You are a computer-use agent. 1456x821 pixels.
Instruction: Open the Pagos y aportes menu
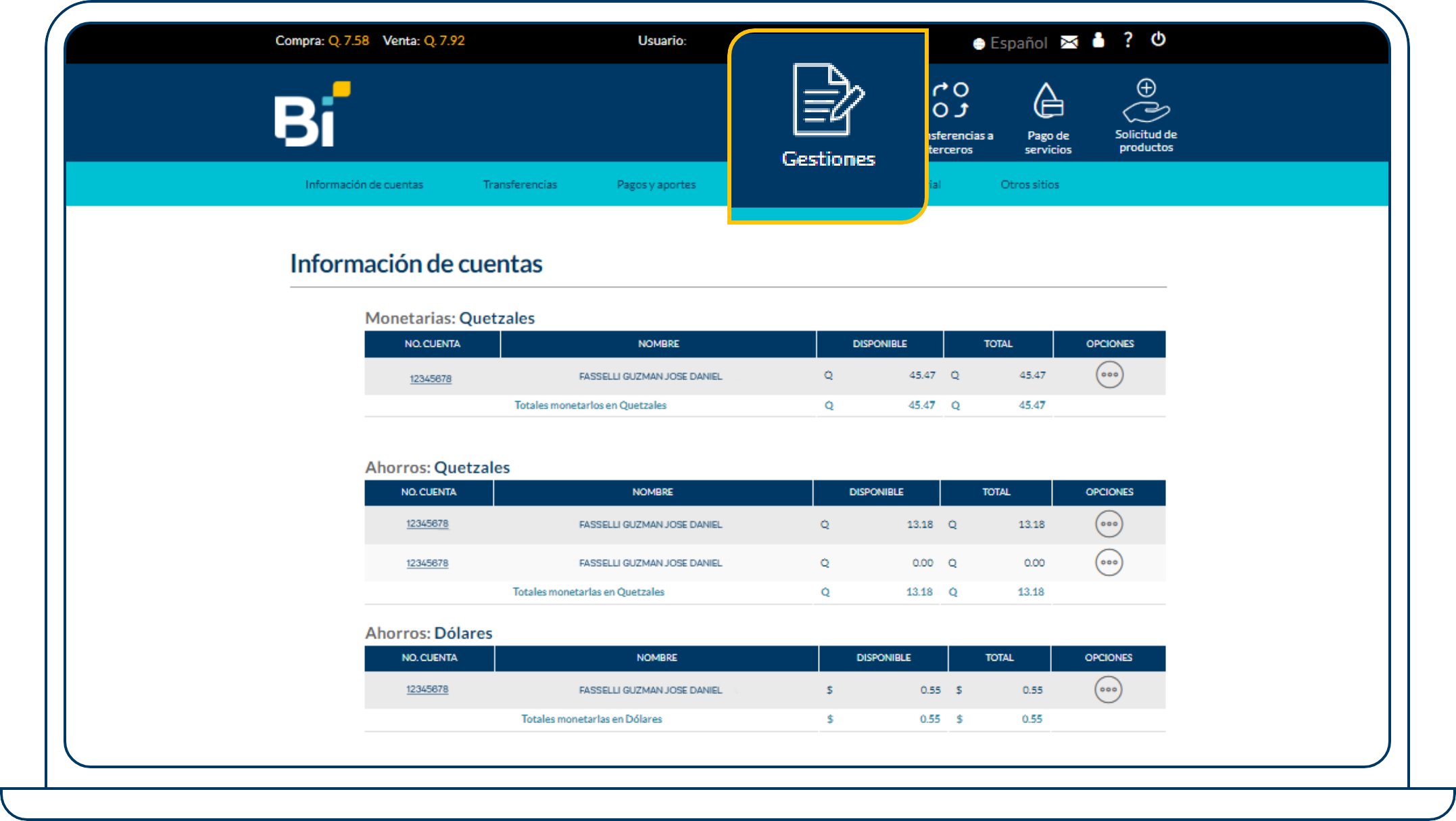tap(656, 185)
